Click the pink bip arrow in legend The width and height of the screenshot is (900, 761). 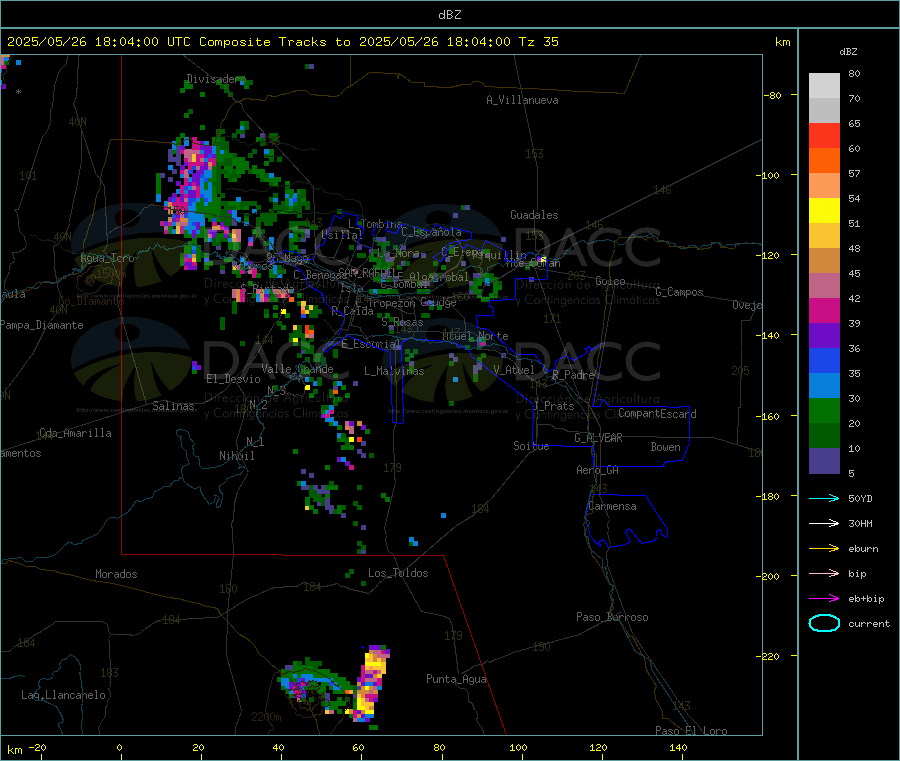click(x=824, y=573)
